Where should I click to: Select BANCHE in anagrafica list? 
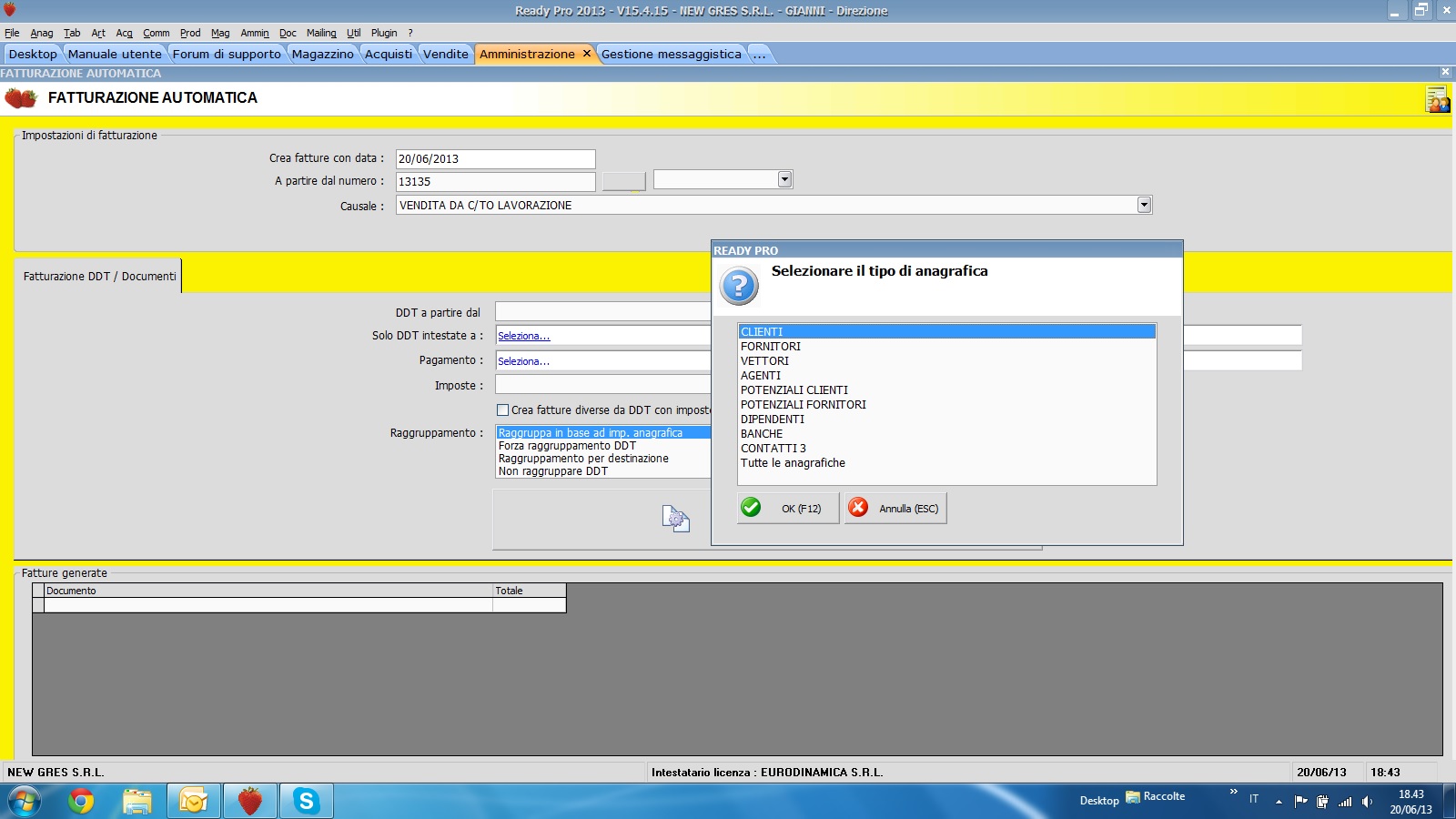click(x=946, y=434)
